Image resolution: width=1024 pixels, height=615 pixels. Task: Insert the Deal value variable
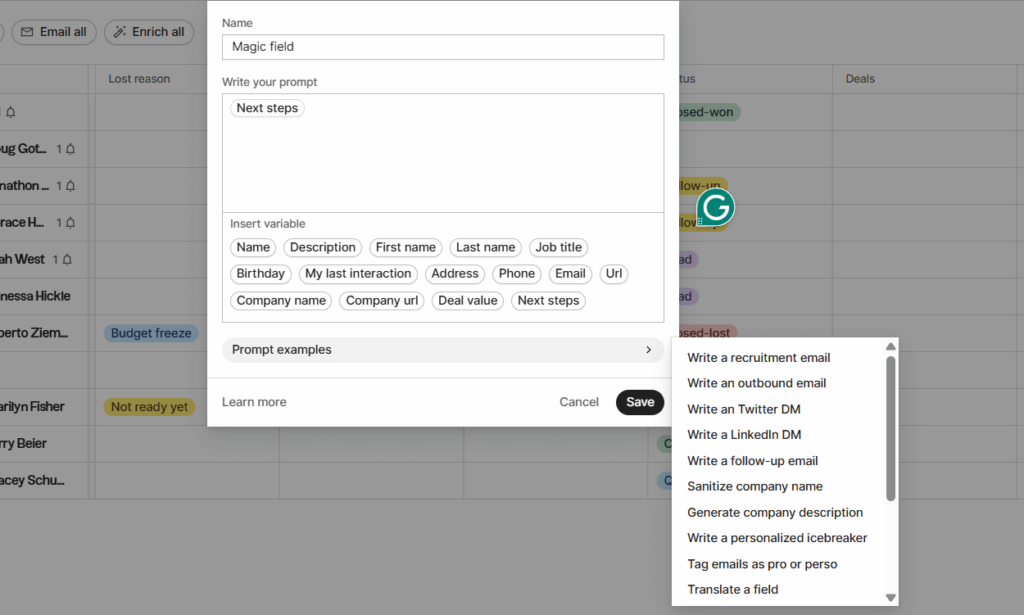pyautogui.click(x=467, y=301)
